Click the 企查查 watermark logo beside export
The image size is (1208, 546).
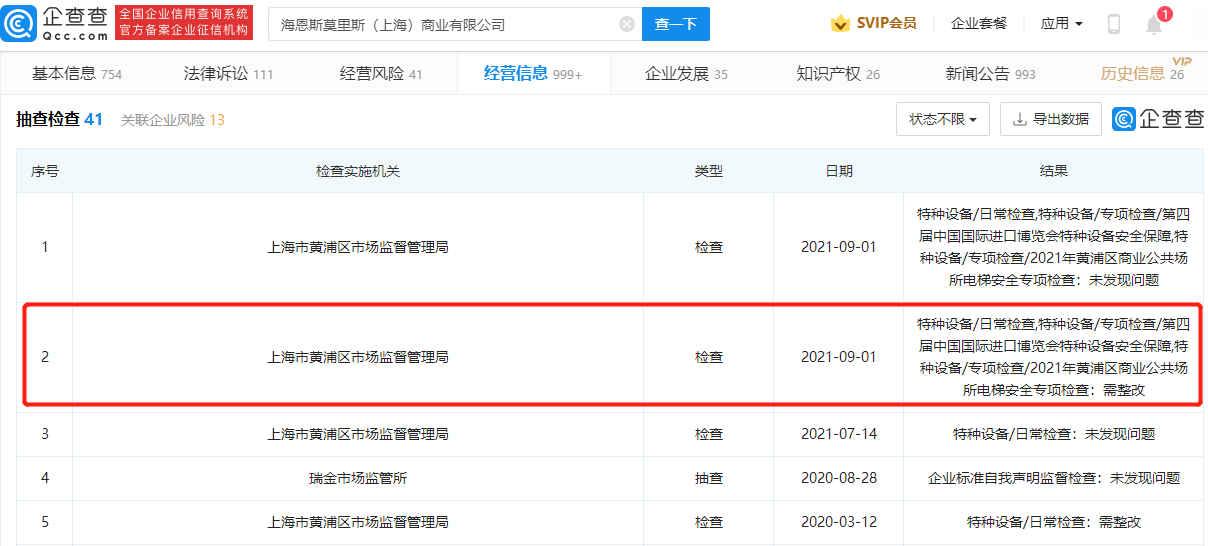point(1159,119)
